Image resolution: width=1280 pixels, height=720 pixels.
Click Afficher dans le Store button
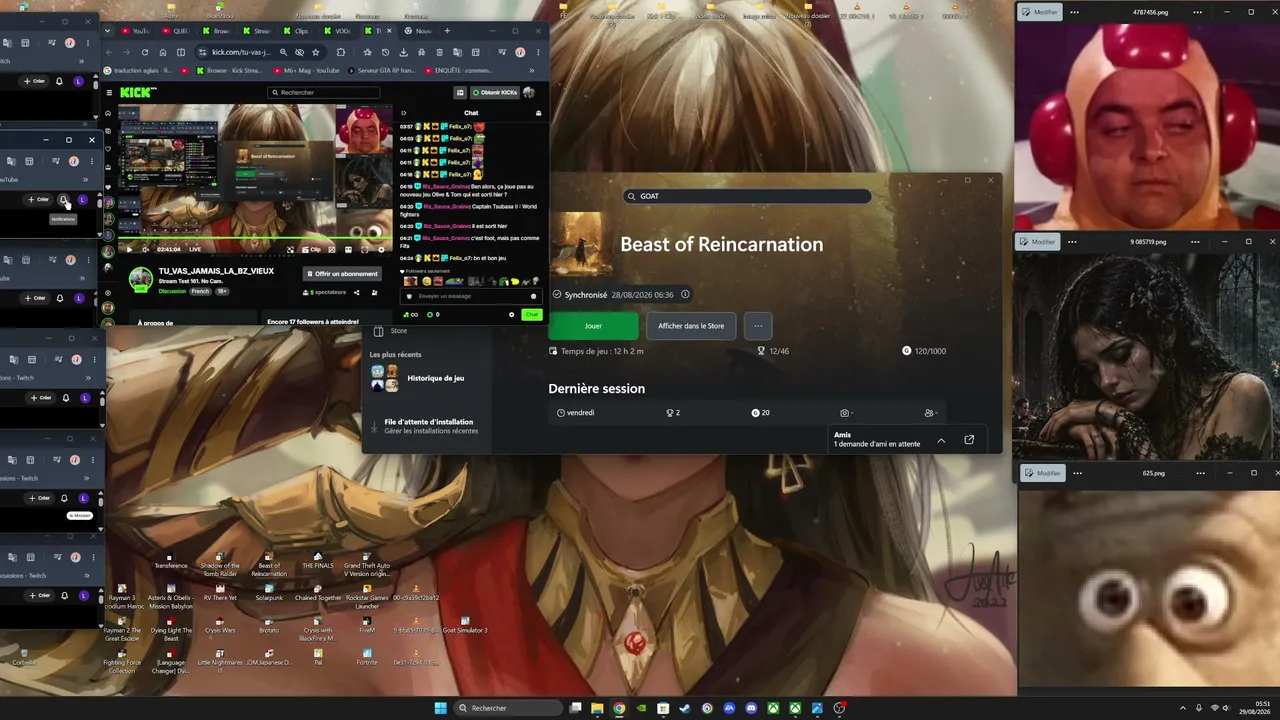[x=691, y=326]
